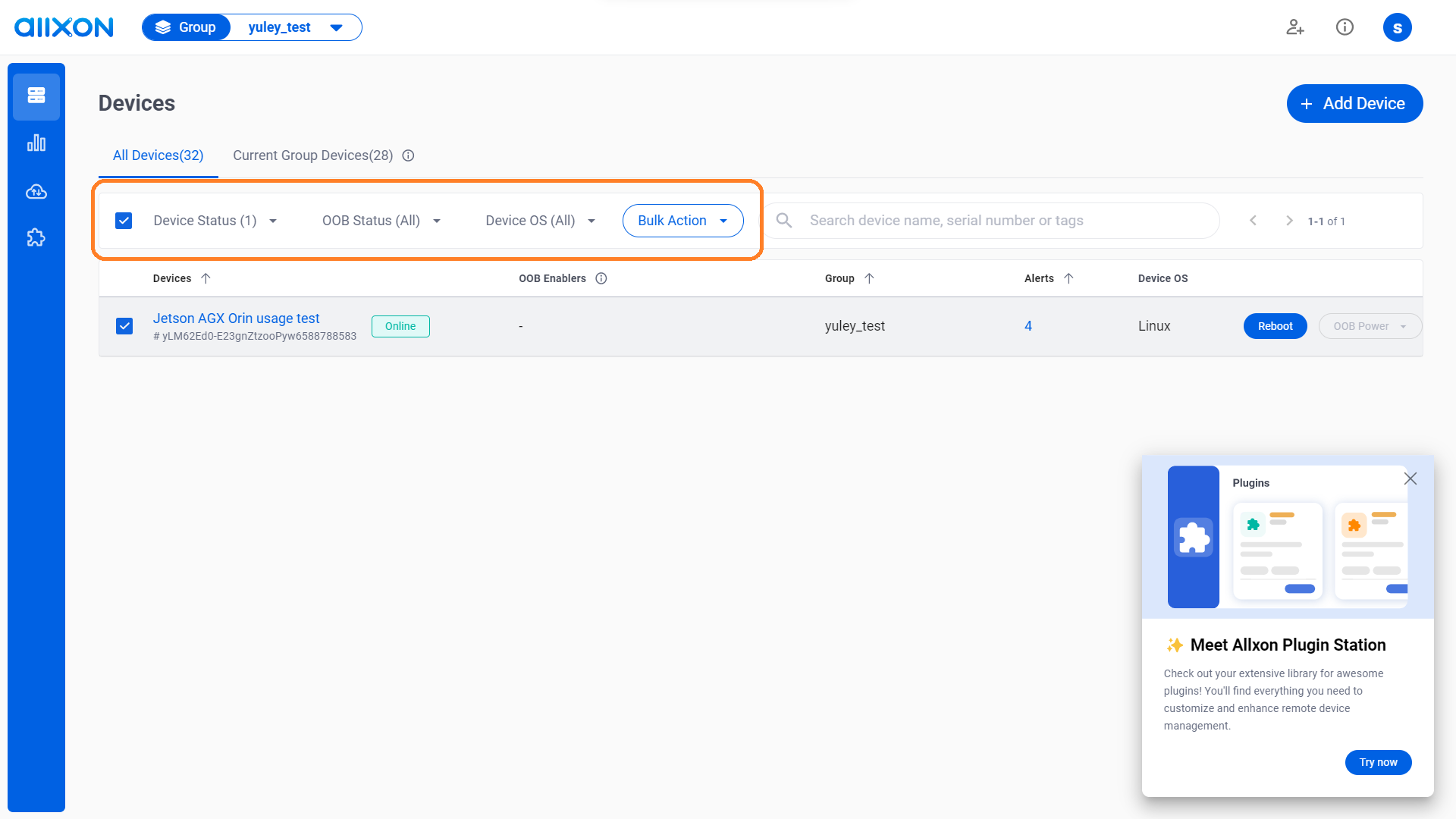The width and height of the screenshot is (1456, 819).
Task: Click the 1-1 of 1 pagination text
Action: pyautogui.click(x=1326, y=221)
